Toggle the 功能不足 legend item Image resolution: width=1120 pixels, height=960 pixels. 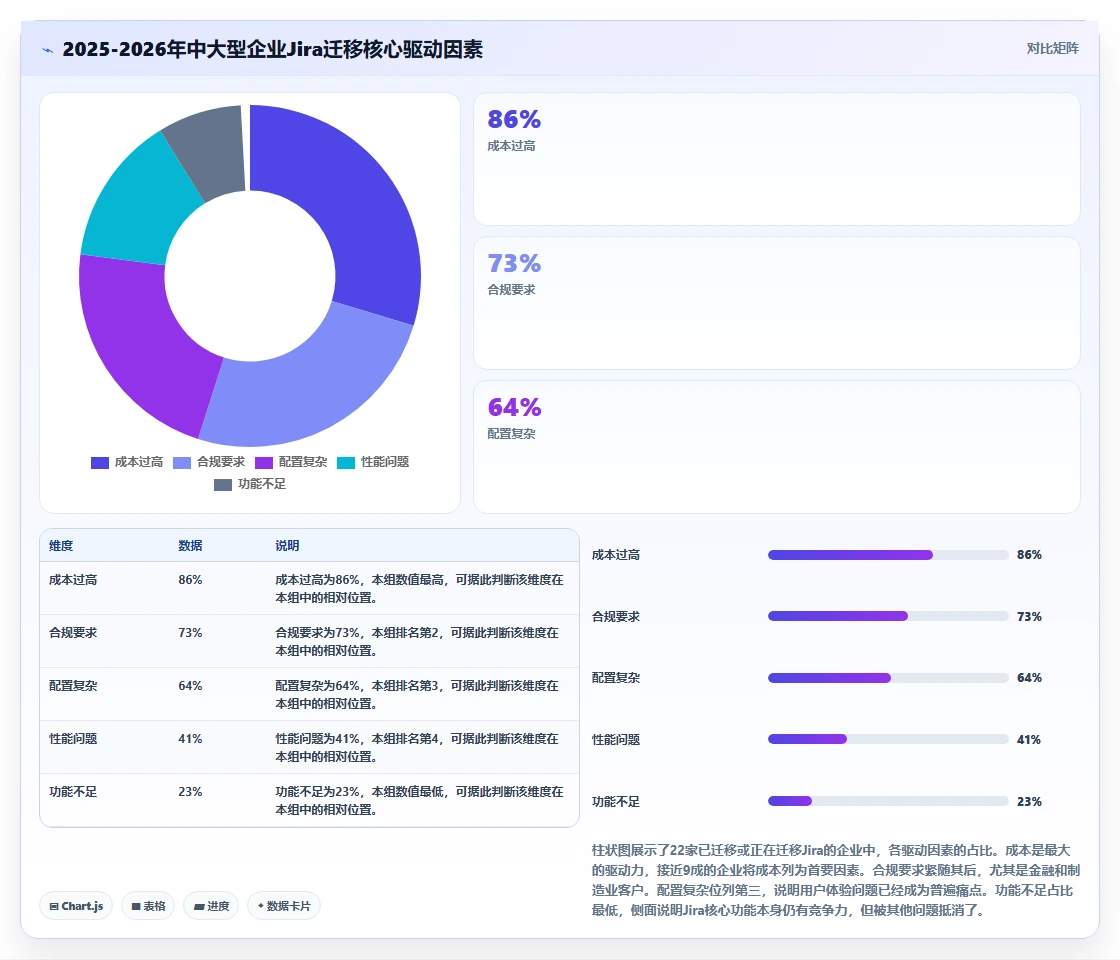coord(250,484)
